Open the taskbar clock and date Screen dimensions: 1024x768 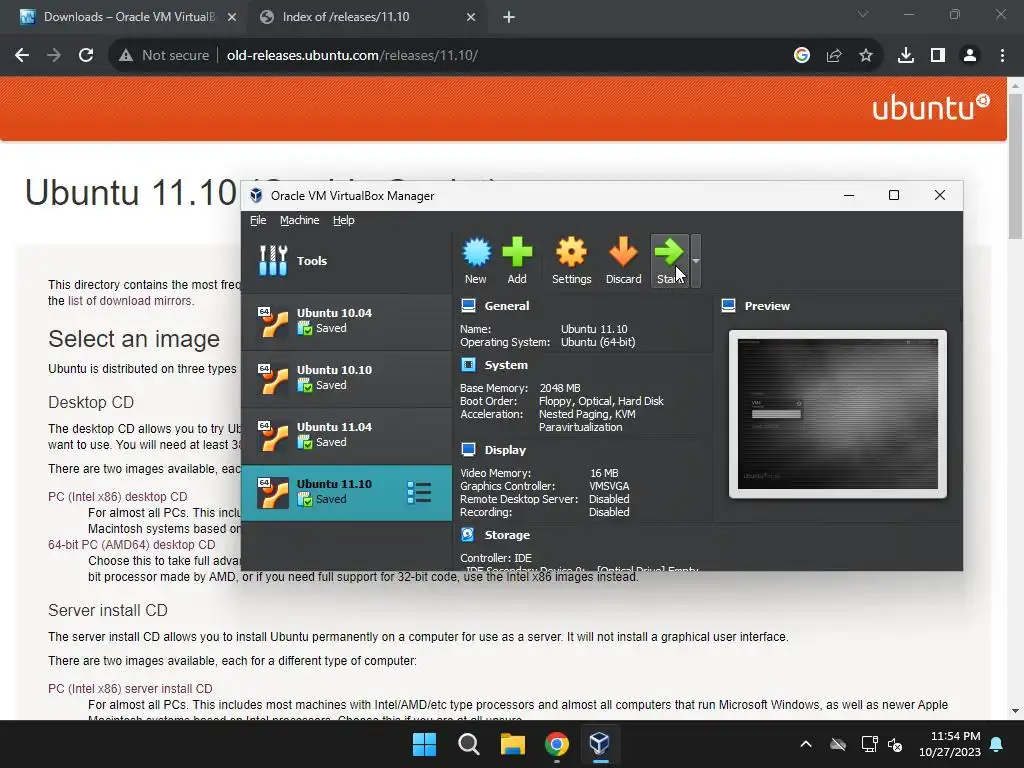tap(950, 744)
